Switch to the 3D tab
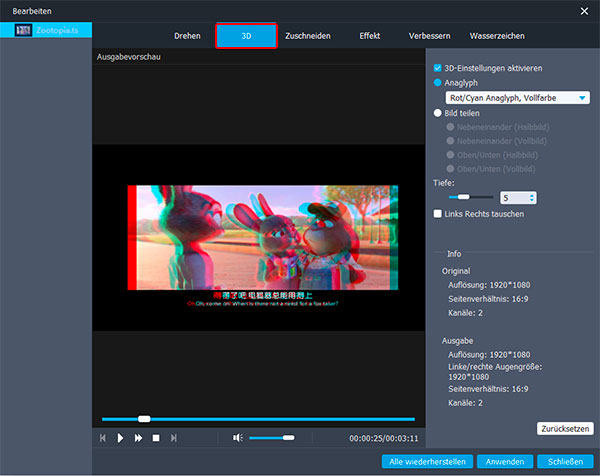This screenshot has width=600, height=476. point(246,36)
